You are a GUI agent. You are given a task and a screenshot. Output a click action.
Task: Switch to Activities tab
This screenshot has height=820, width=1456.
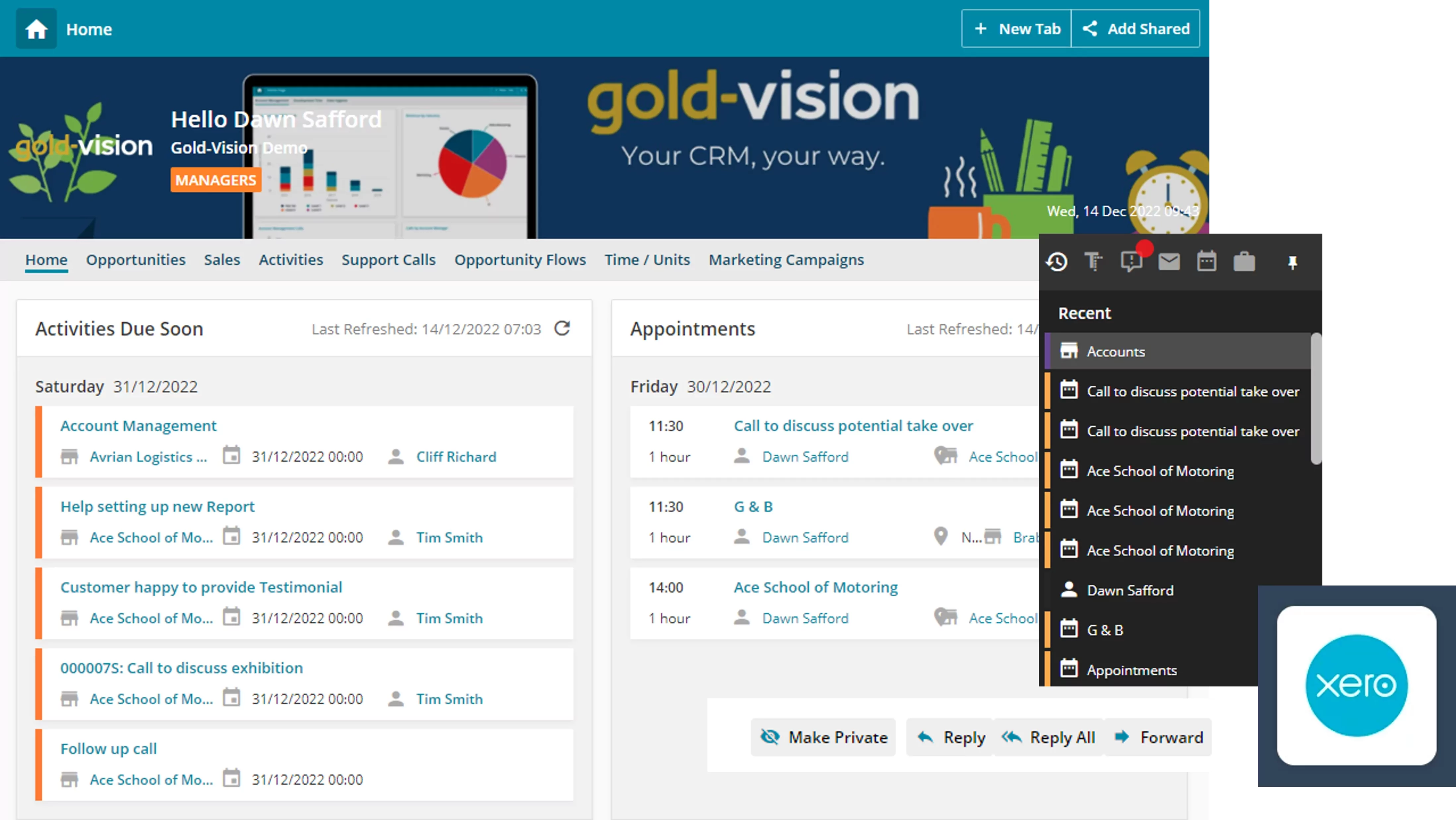[291, 260]
